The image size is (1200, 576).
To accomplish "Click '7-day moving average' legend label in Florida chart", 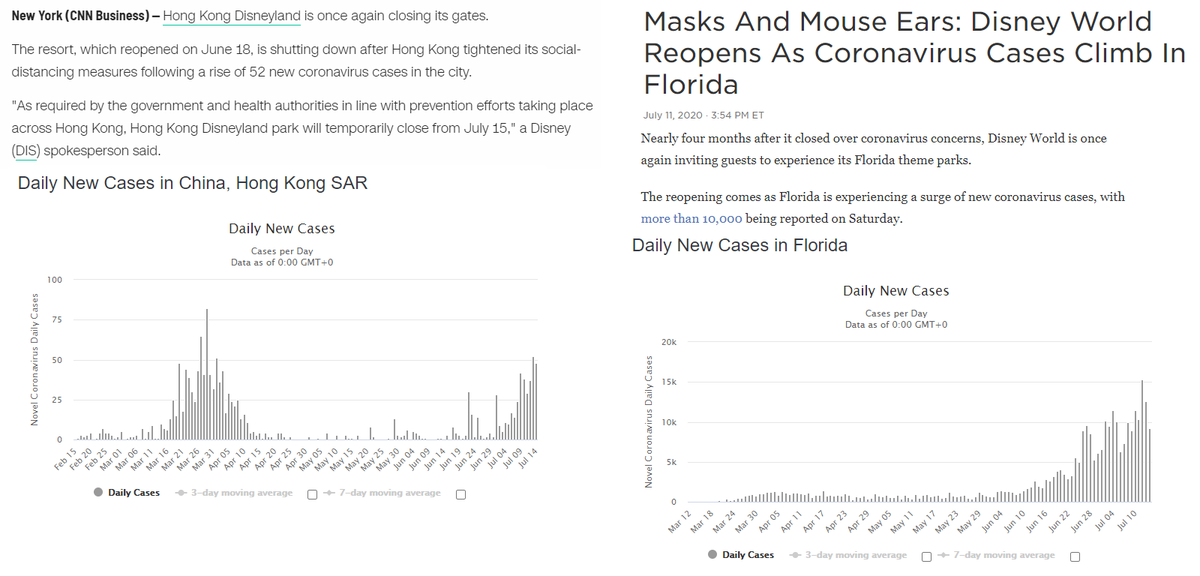I will pyautogui.click(x=1004, y=555).
